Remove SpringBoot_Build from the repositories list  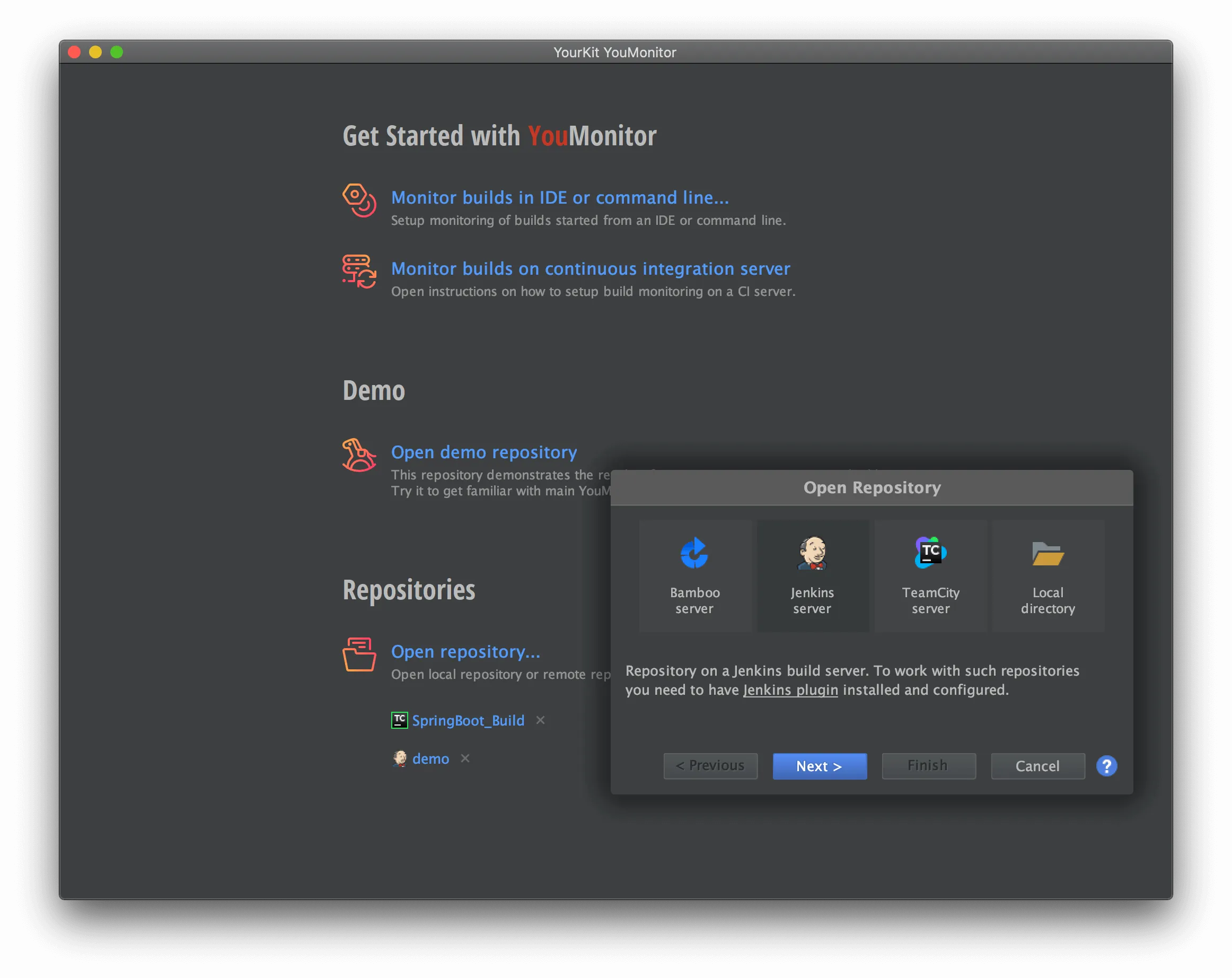(x=540, y=720)
